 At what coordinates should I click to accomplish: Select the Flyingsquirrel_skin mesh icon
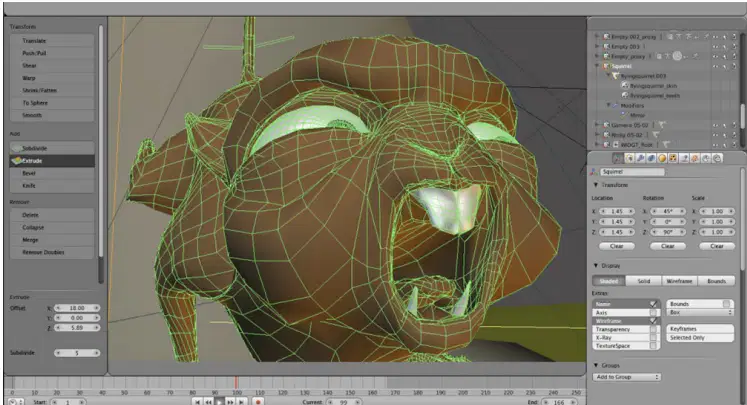[625, 86]
